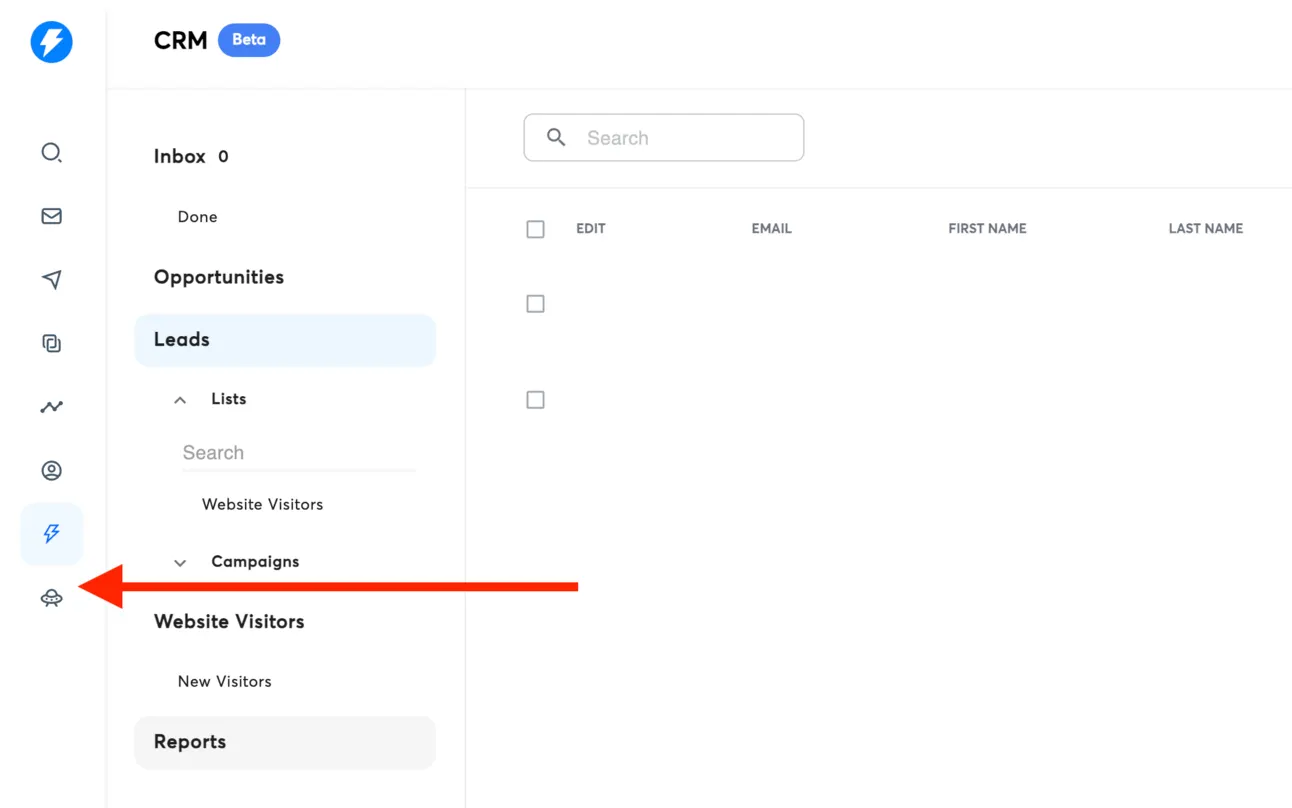Click the FIRST NAME column header
Viewport: 1292px width, 808px height.
tap(987, 229)
